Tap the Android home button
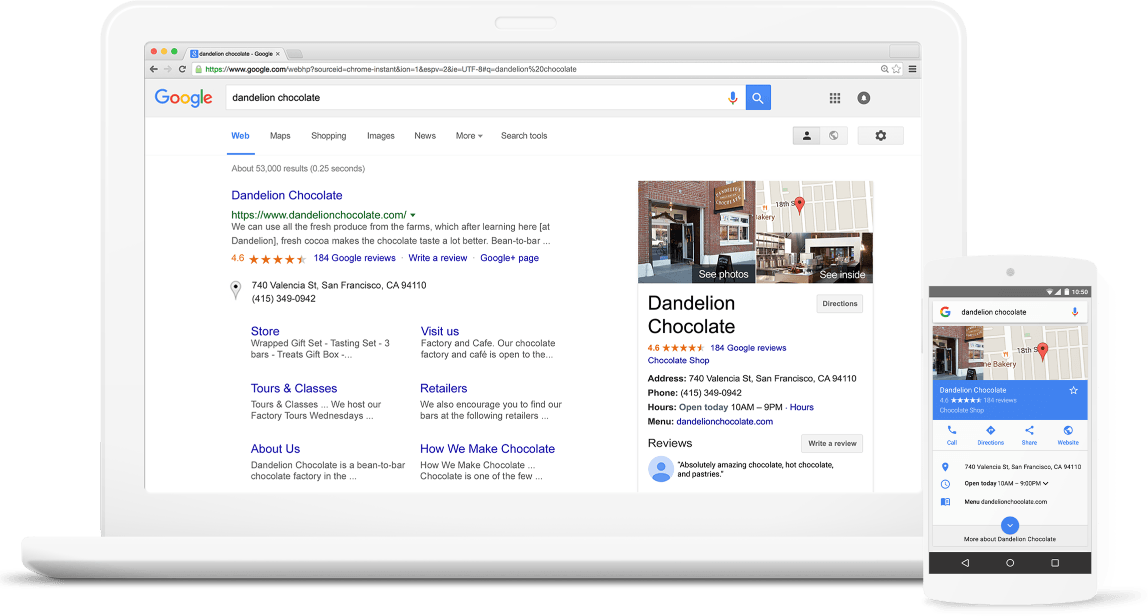This screenshot has height=616, width=1148. (x=1010, y=563)
